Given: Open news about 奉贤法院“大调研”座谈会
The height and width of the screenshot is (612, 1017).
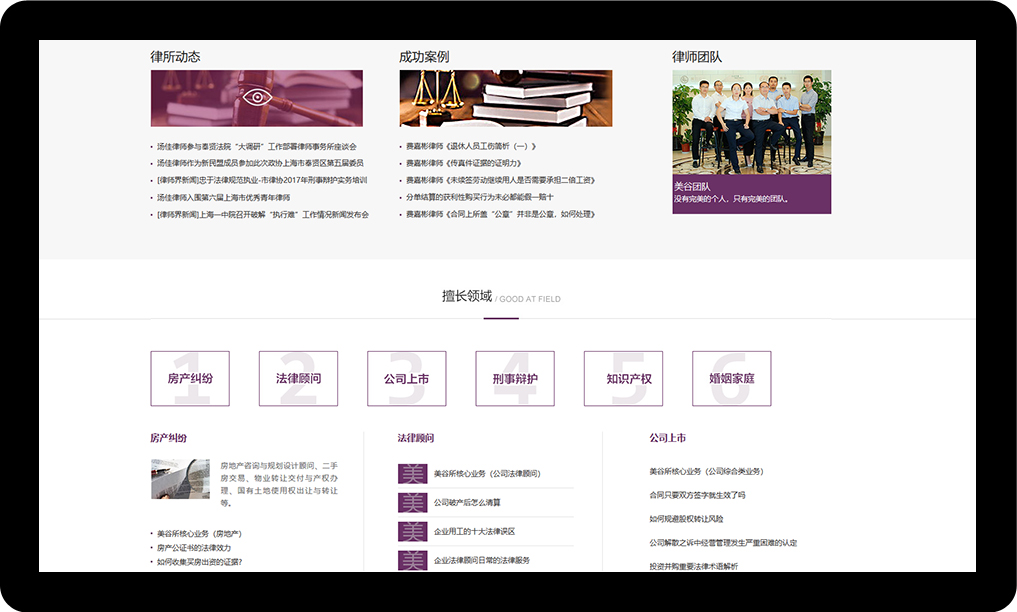Looking at the screenshot, I should [257, 147].
